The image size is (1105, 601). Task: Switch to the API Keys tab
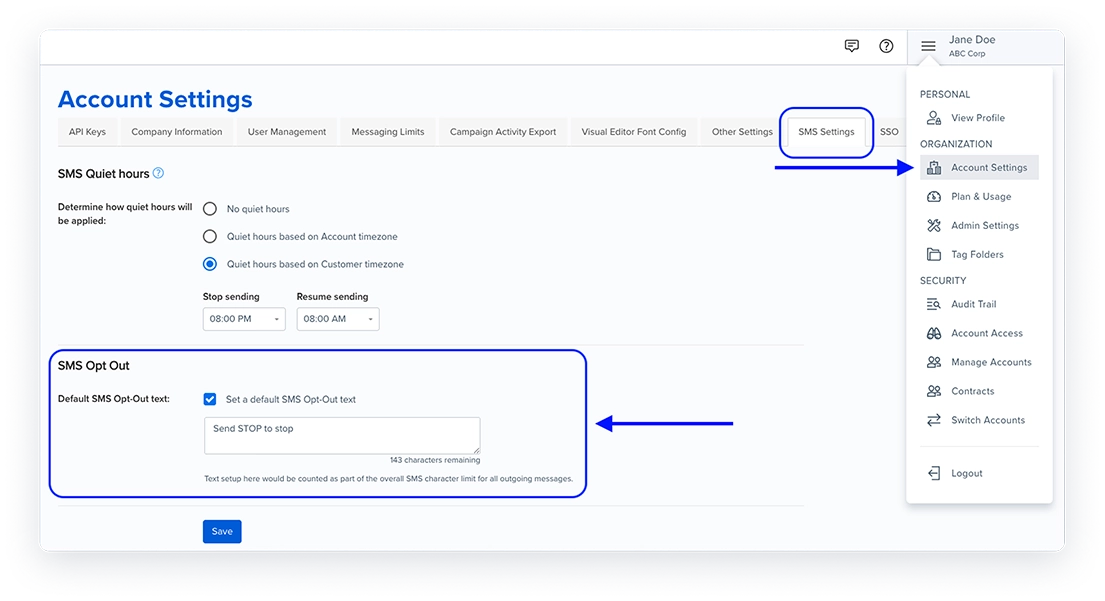(87, 132)
